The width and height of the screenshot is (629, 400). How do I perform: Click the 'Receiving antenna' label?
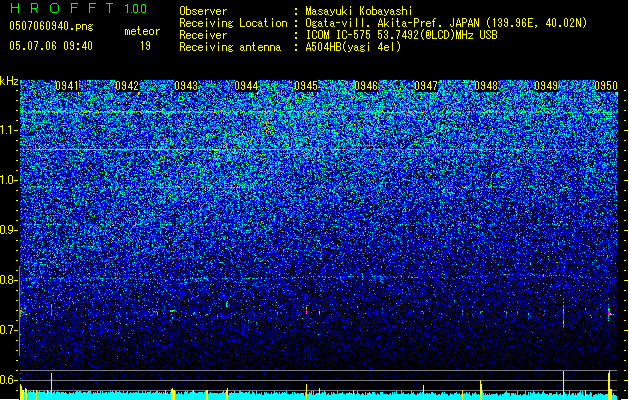tap(230, 47)
